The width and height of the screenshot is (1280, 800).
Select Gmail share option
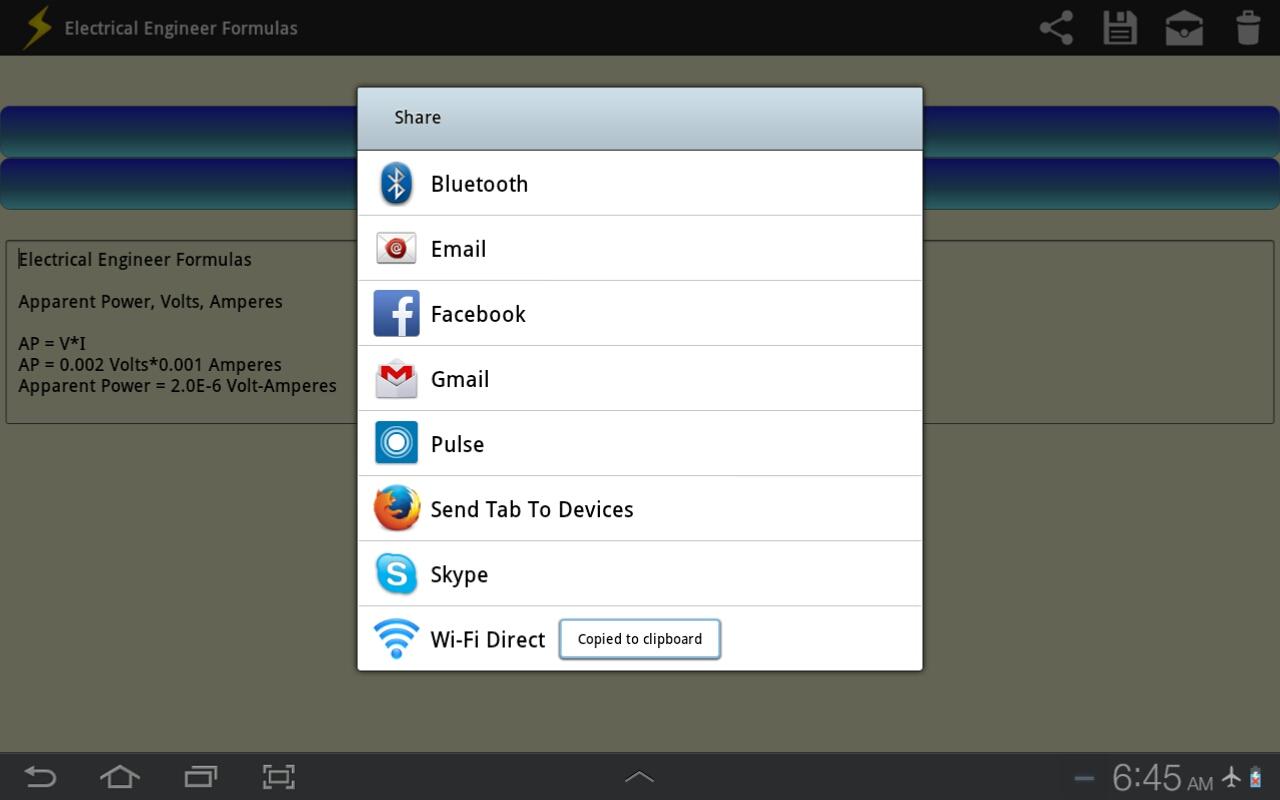tap(640, 378)
